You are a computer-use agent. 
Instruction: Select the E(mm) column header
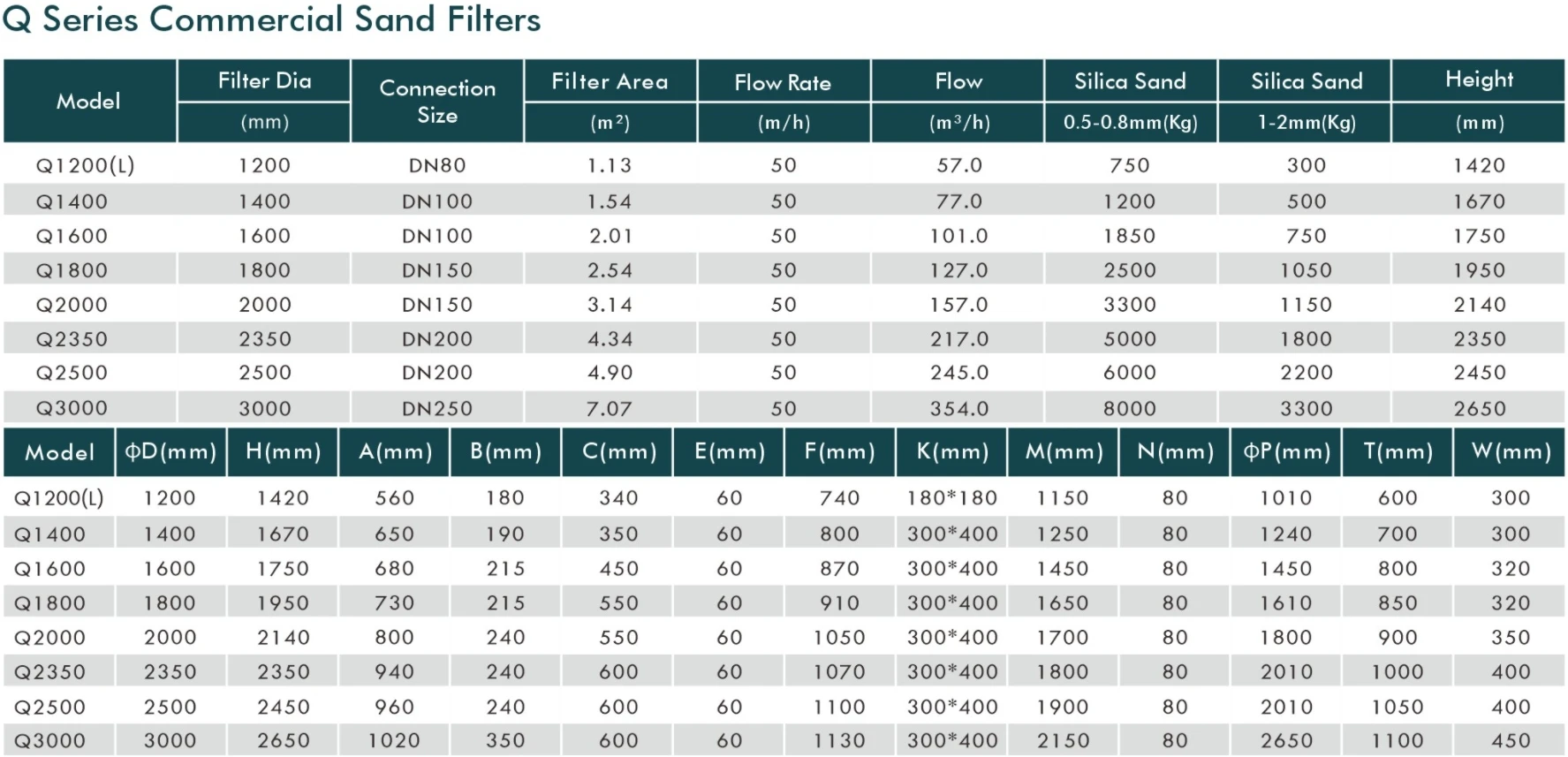[730, 452]
